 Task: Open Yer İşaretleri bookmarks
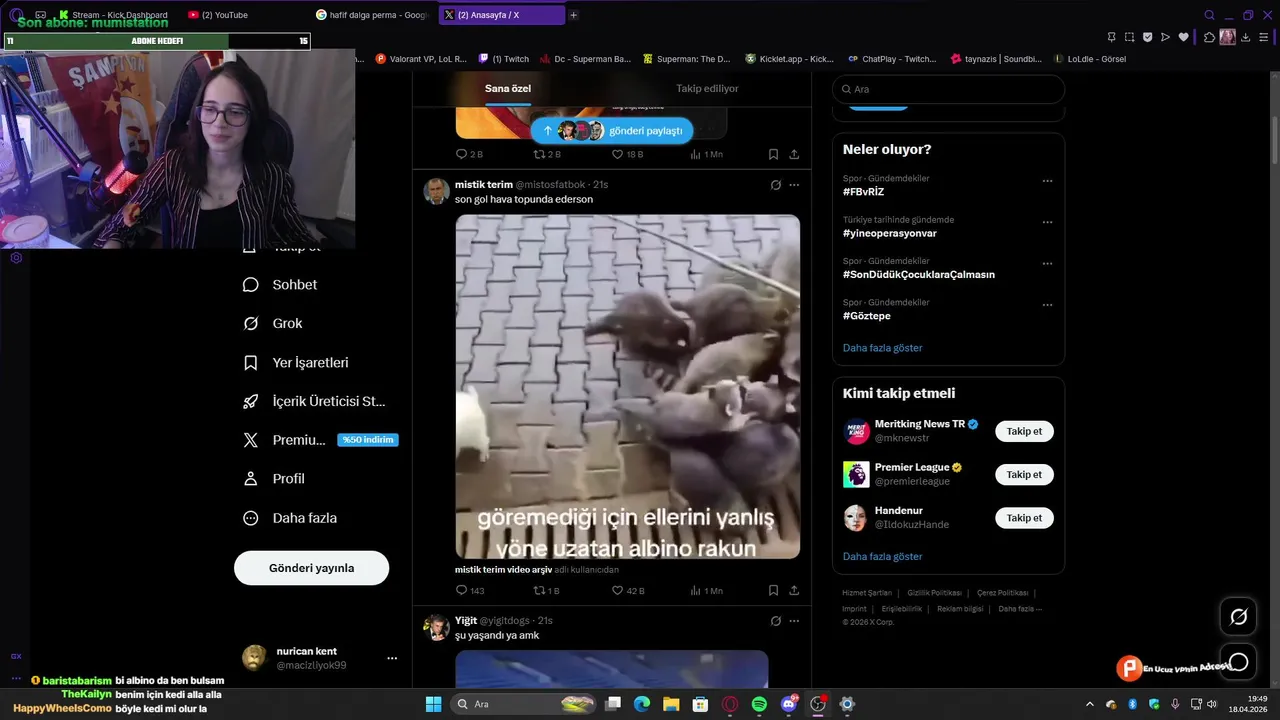[x=295, y=363]
